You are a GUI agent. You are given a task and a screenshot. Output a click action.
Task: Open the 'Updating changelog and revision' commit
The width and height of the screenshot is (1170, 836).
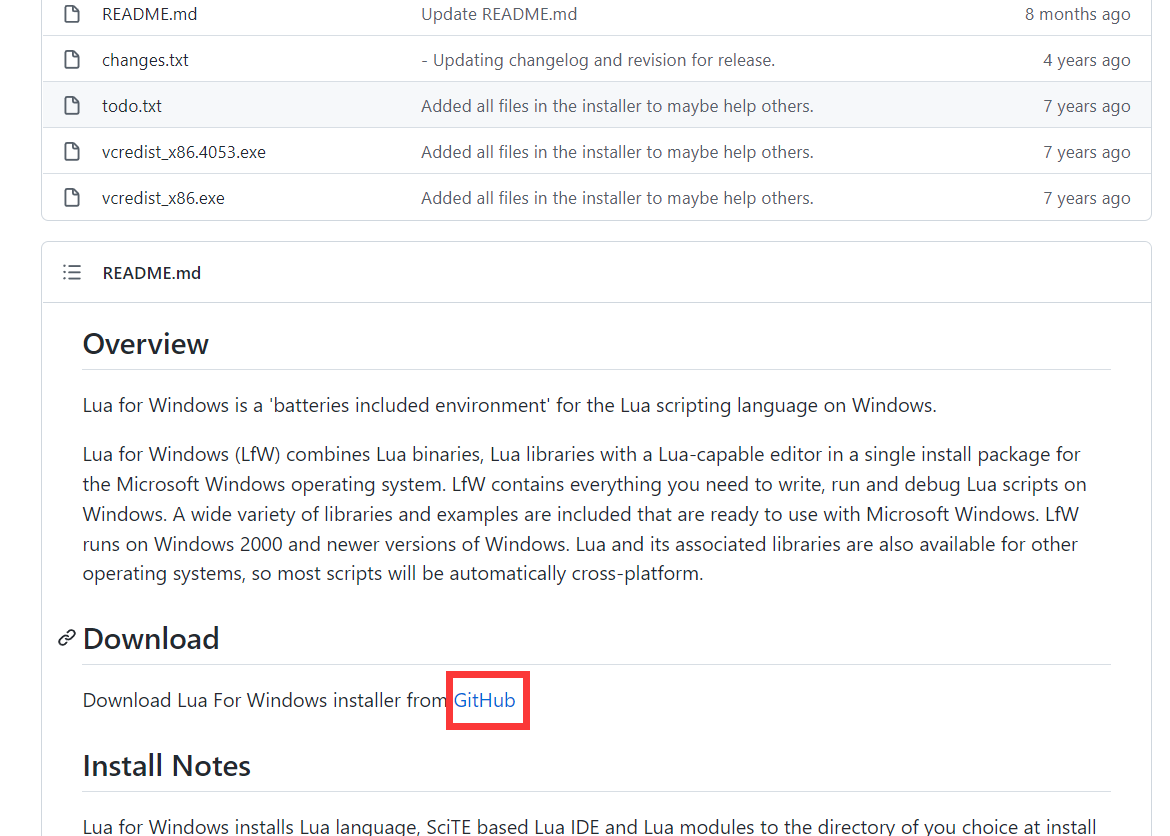598,60
